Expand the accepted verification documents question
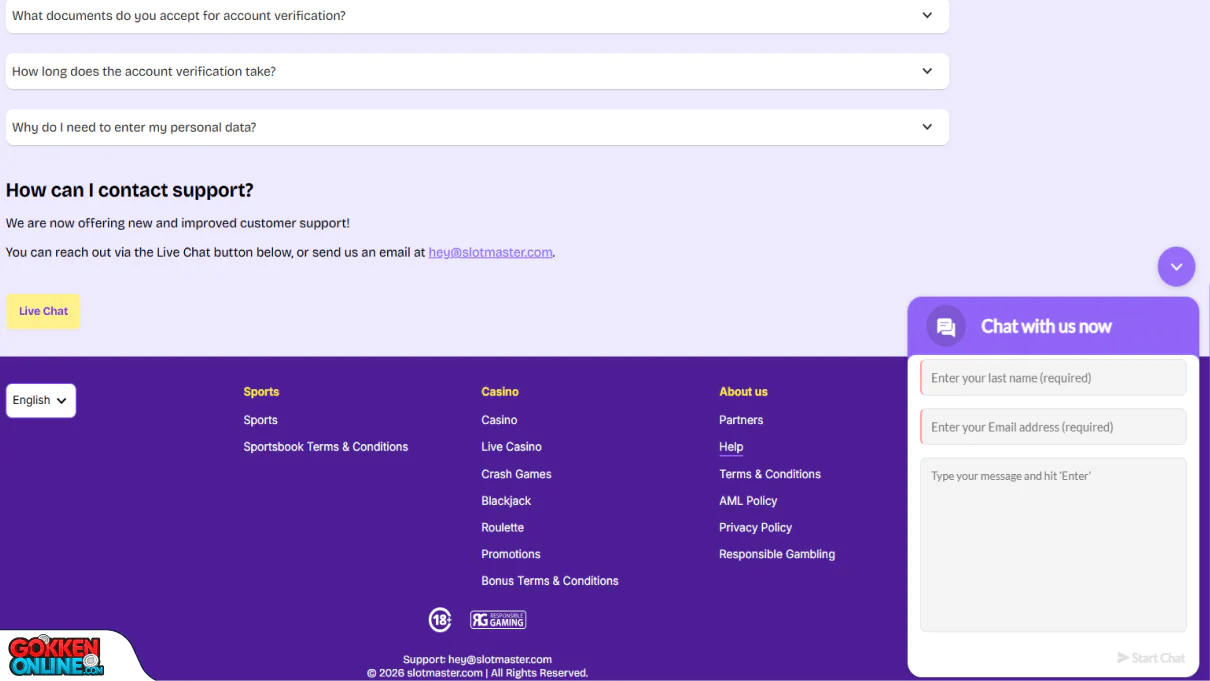The width and height of the screenshot is (1210, 681). click(x=477, y=16)
